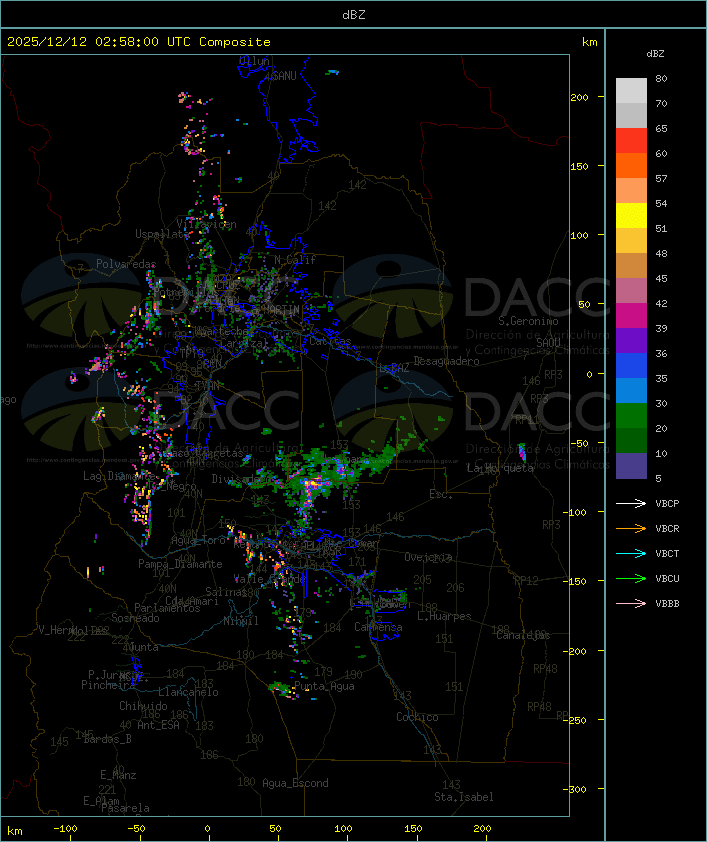Screen dimensions: 707x842
Task: Click the VBBB legend label
Action: tap(667, 604)
